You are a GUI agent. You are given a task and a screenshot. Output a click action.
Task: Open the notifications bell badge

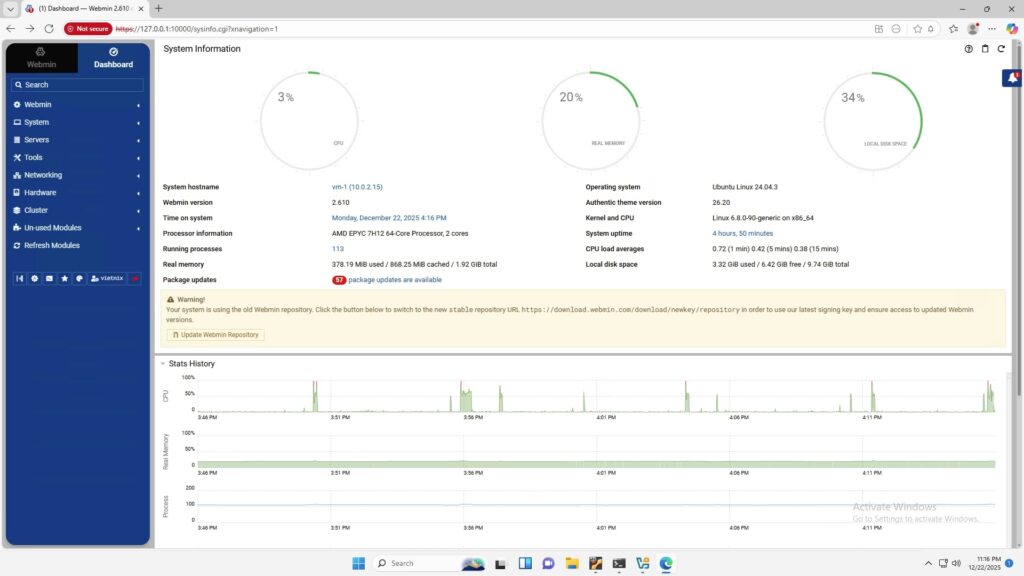tap(1012, 78)
